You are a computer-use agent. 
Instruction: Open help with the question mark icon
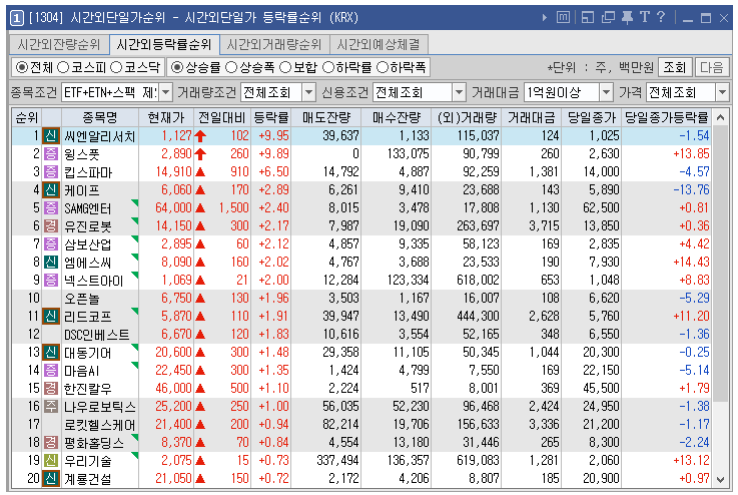pos(661,17)
